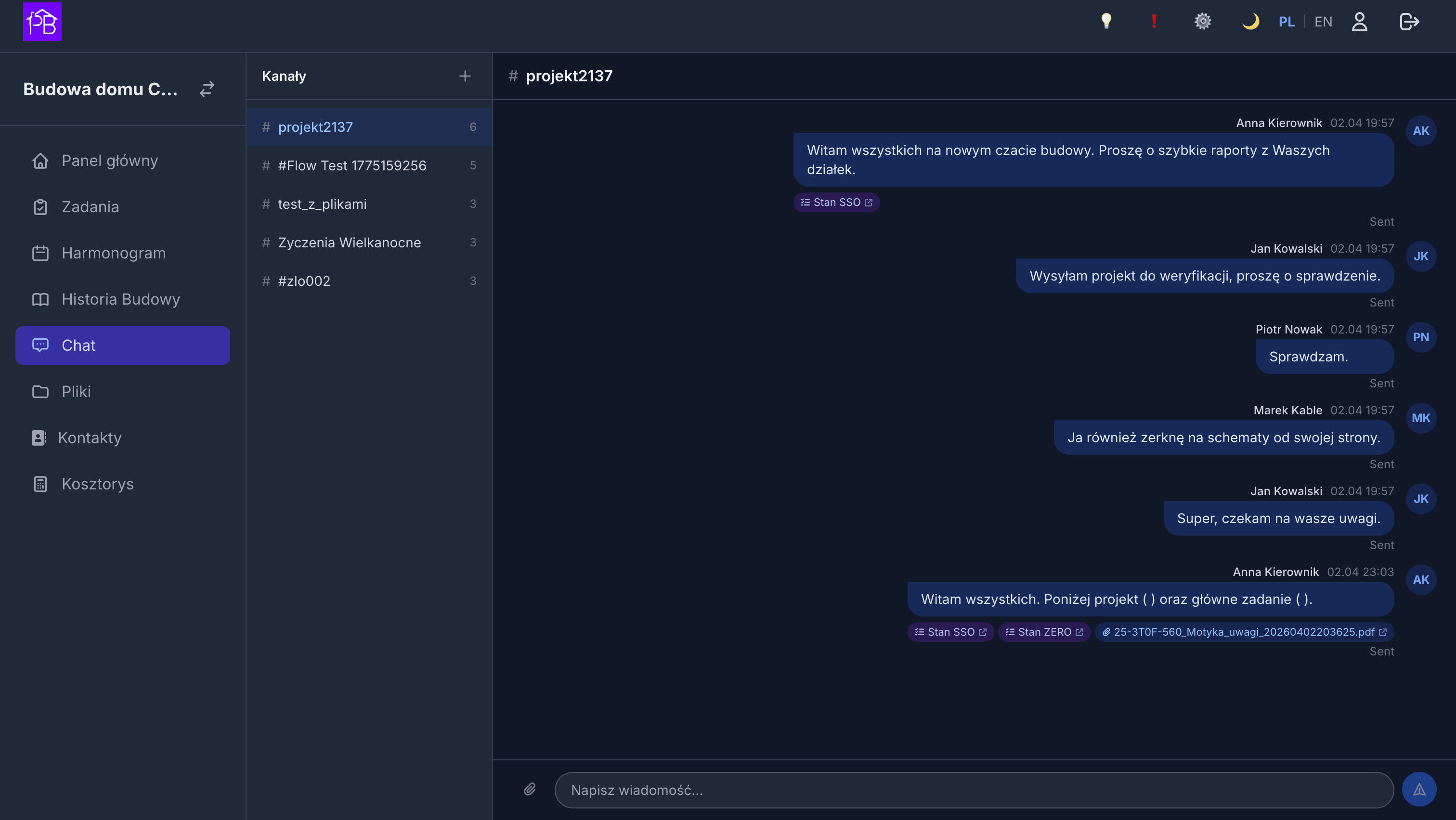The height and width of the screenshot is (820, 1456).
Task: Open the Harmonogram menu item
Action: click(x=113, y=253)
